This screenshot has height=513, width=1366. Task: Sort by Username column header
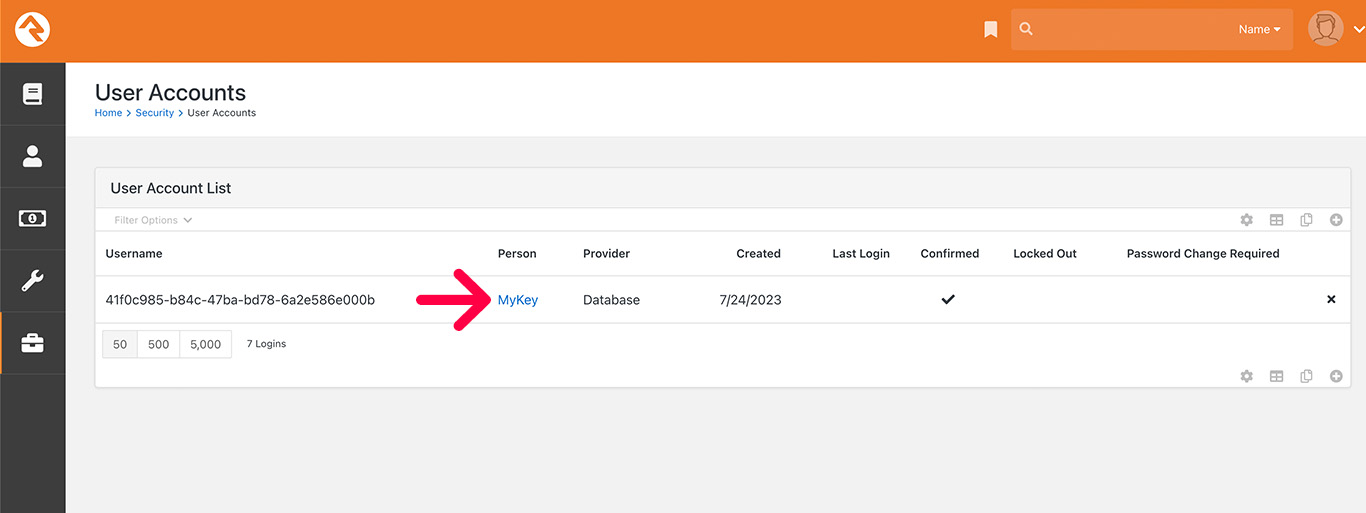tap(134, 254)
